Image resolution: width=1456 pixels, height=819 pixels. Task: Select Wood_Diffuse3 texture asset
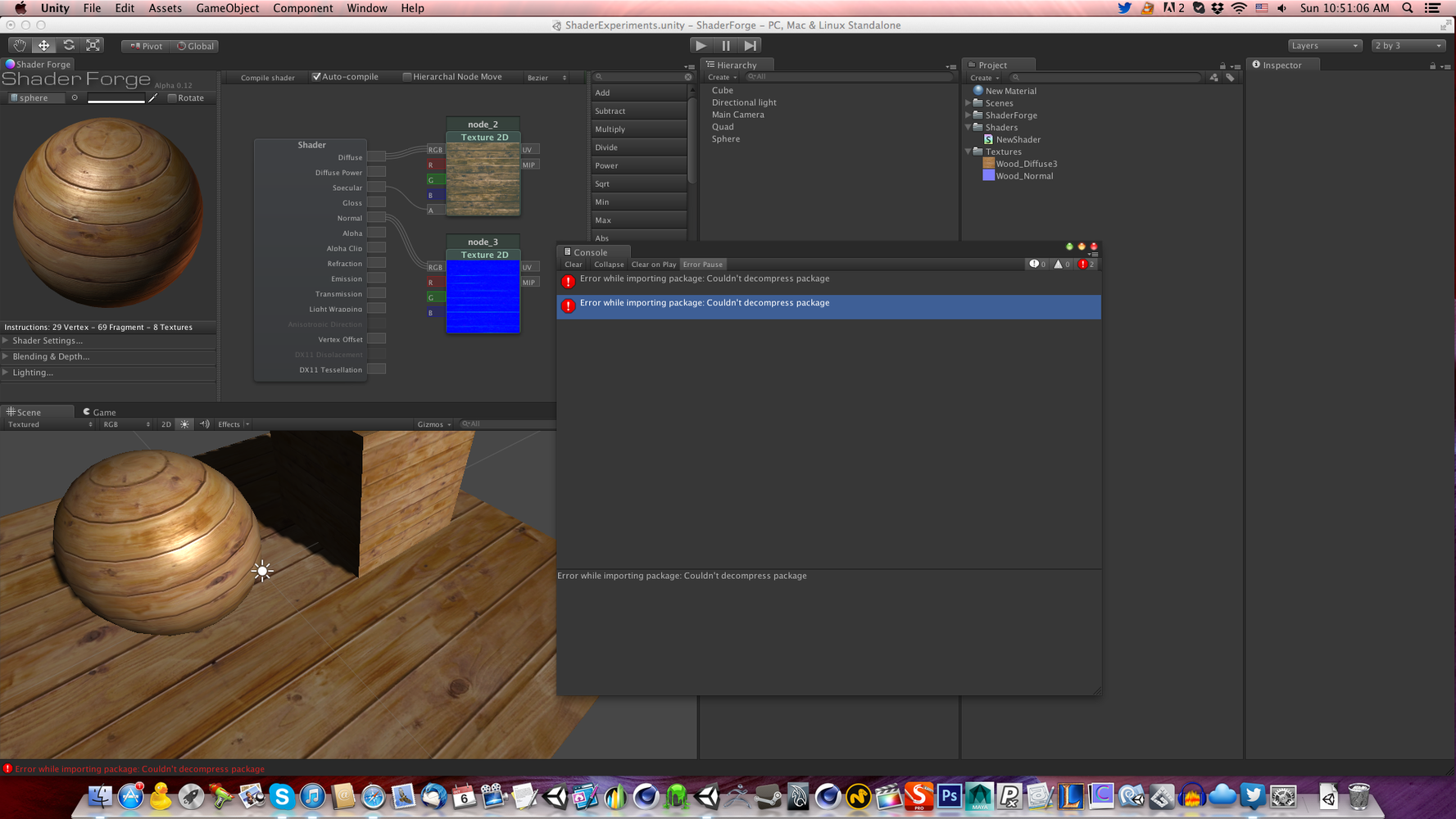tap(1020, 164)
